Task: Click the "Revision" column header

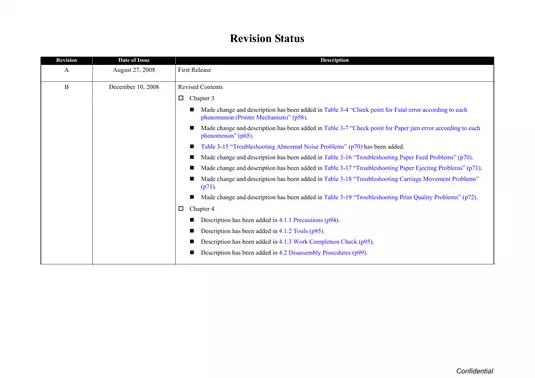Action: (x=67, y=60)
